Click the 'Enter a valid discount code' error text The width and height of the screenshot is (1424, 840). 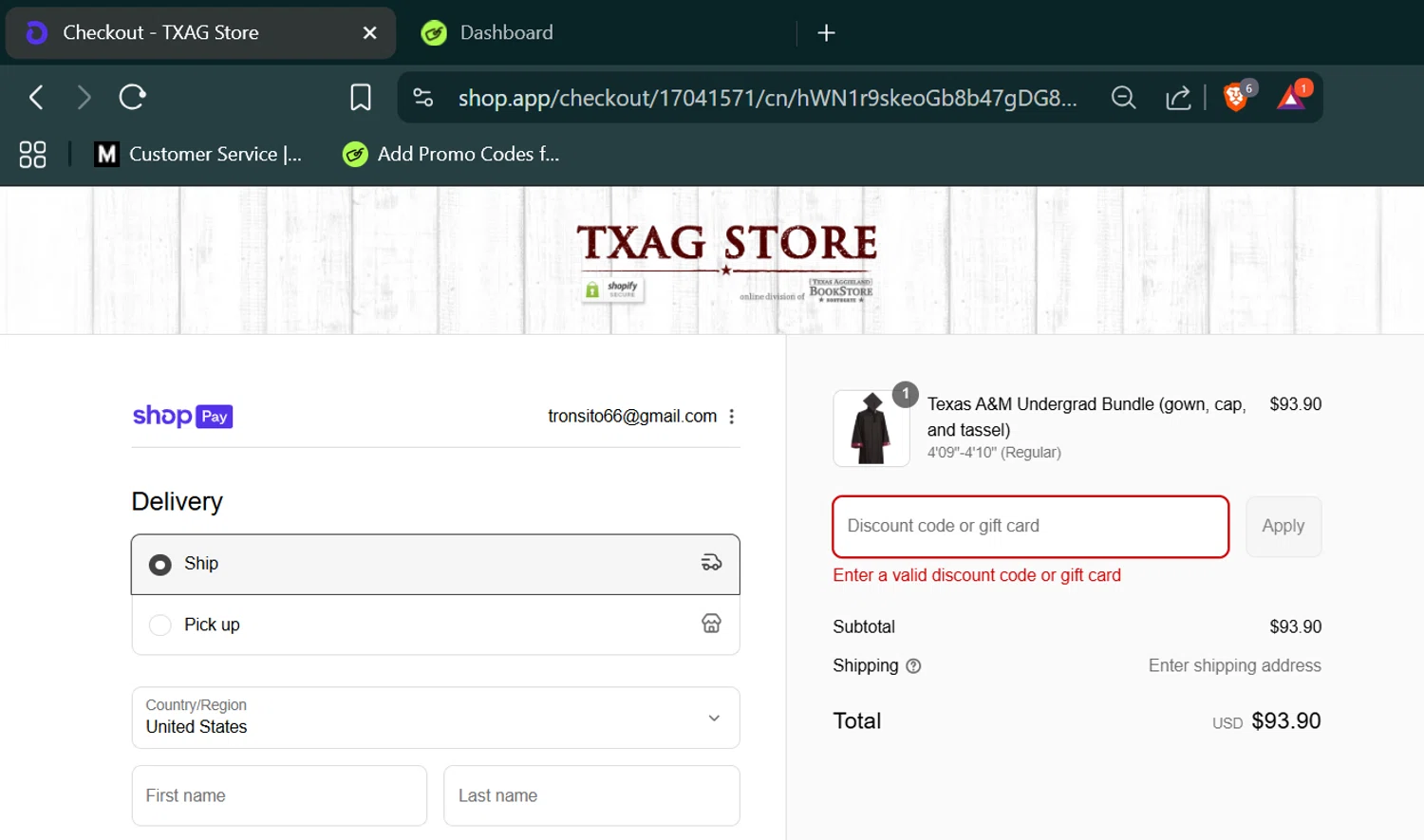(x=977, y=575)
